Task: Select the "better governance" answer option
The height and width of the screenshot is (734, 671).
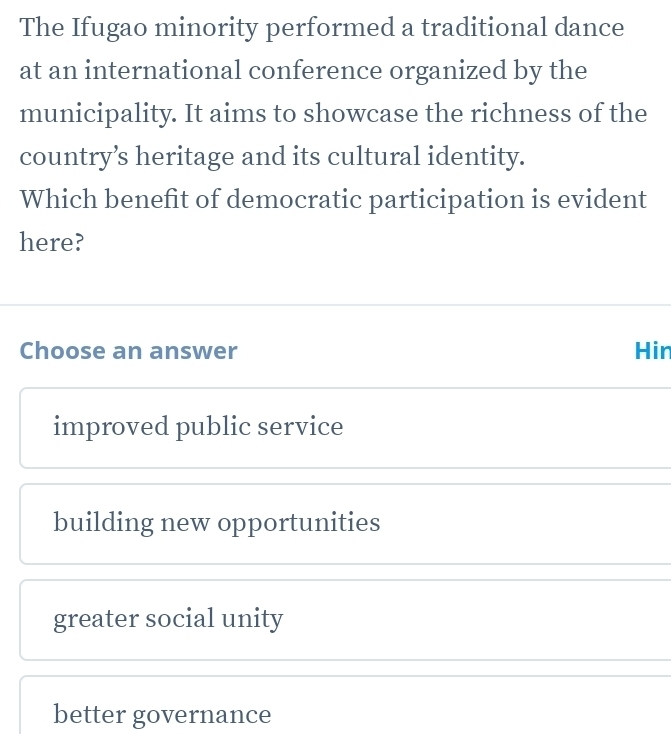Action: pyautogui.click(x=162, y=714)
